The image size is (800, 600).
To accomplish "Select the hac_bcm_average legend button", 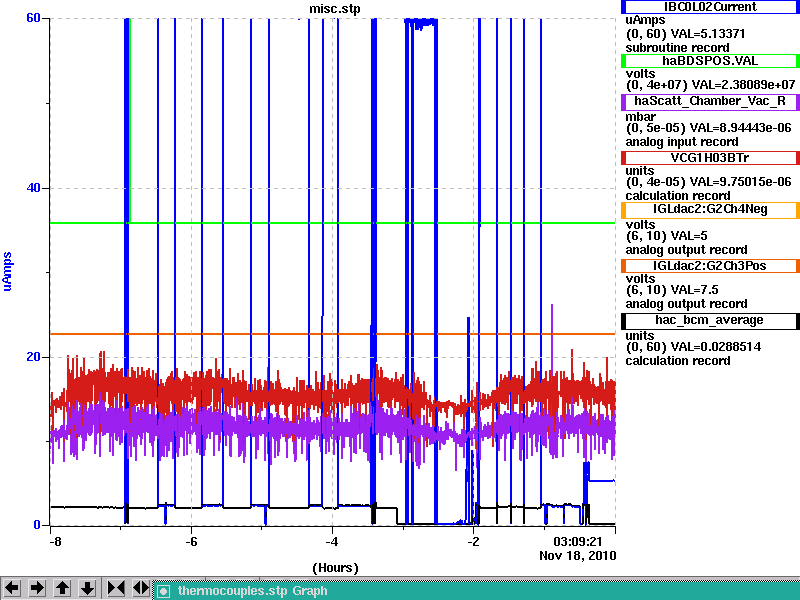I will pos(710,320).
